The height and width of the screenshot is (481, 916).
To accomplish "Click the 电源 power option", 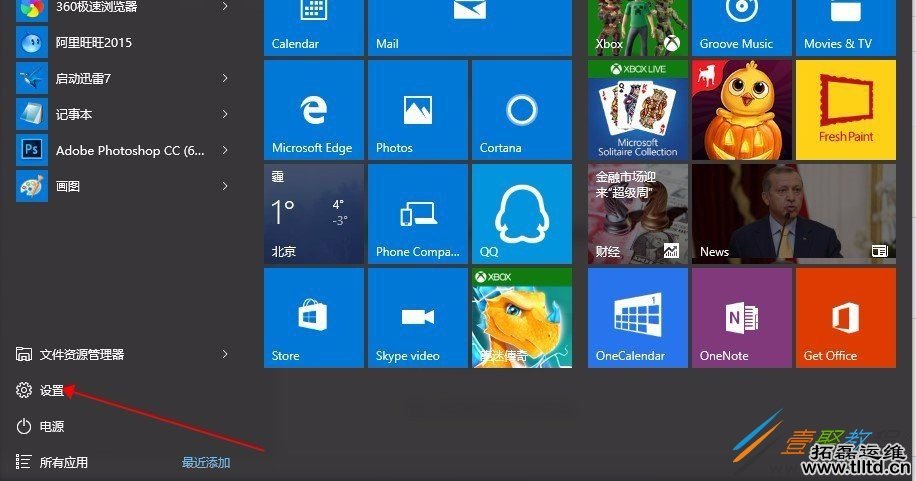I will [40, 427].
